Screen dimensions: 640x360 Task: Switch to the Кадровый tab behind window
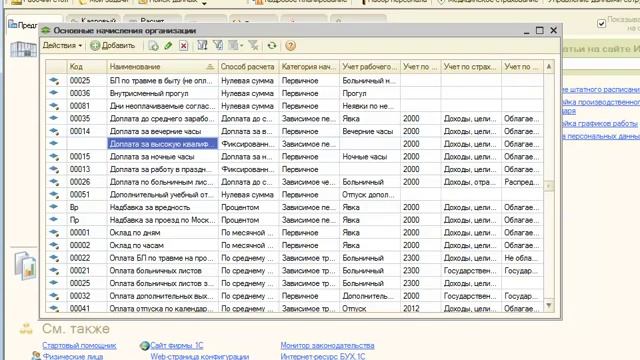point(93,20)
